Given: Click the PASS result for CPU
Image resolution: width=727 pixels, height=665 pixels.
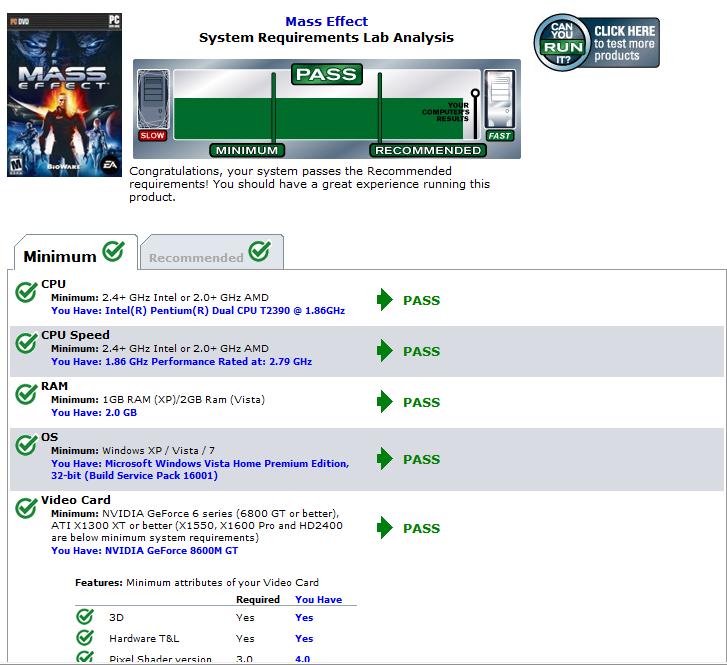Looking at the screenshot, I should (x=421, y=301).
